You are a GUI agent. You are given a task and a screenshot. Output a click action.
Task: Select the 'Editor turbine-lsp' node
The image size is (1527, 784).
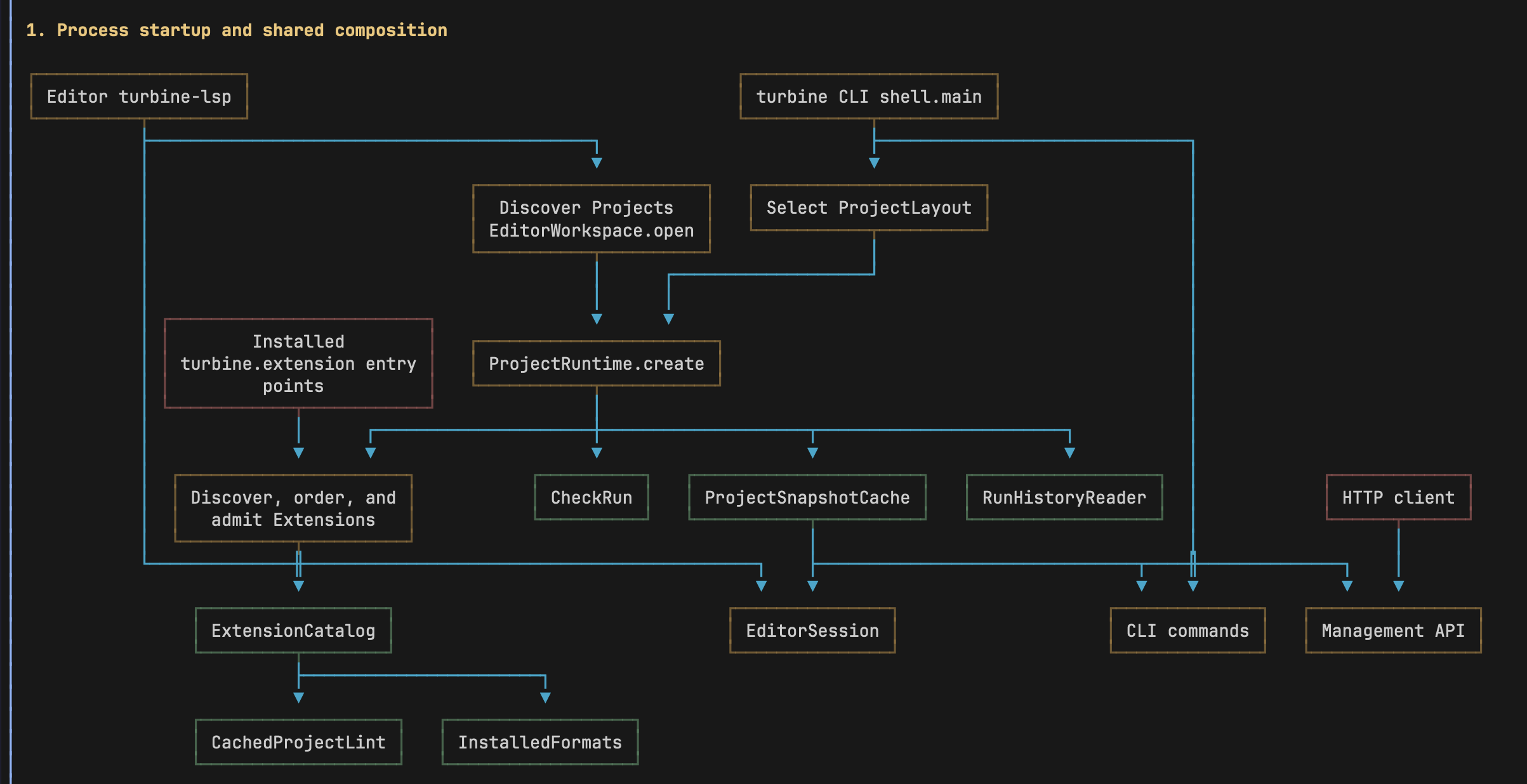click(139, 96)
